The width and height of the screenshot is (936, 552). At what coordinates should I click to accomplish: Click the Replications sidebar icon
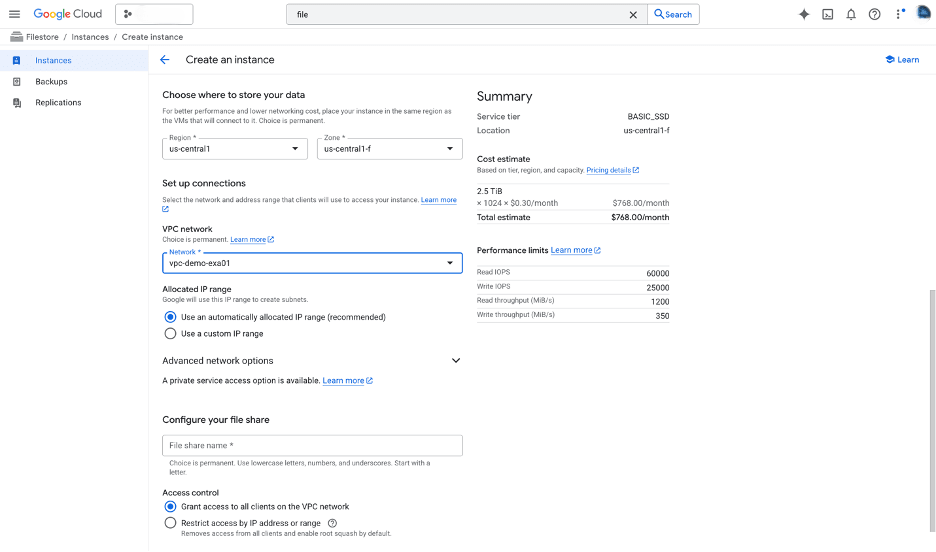(x=17, y=103)
